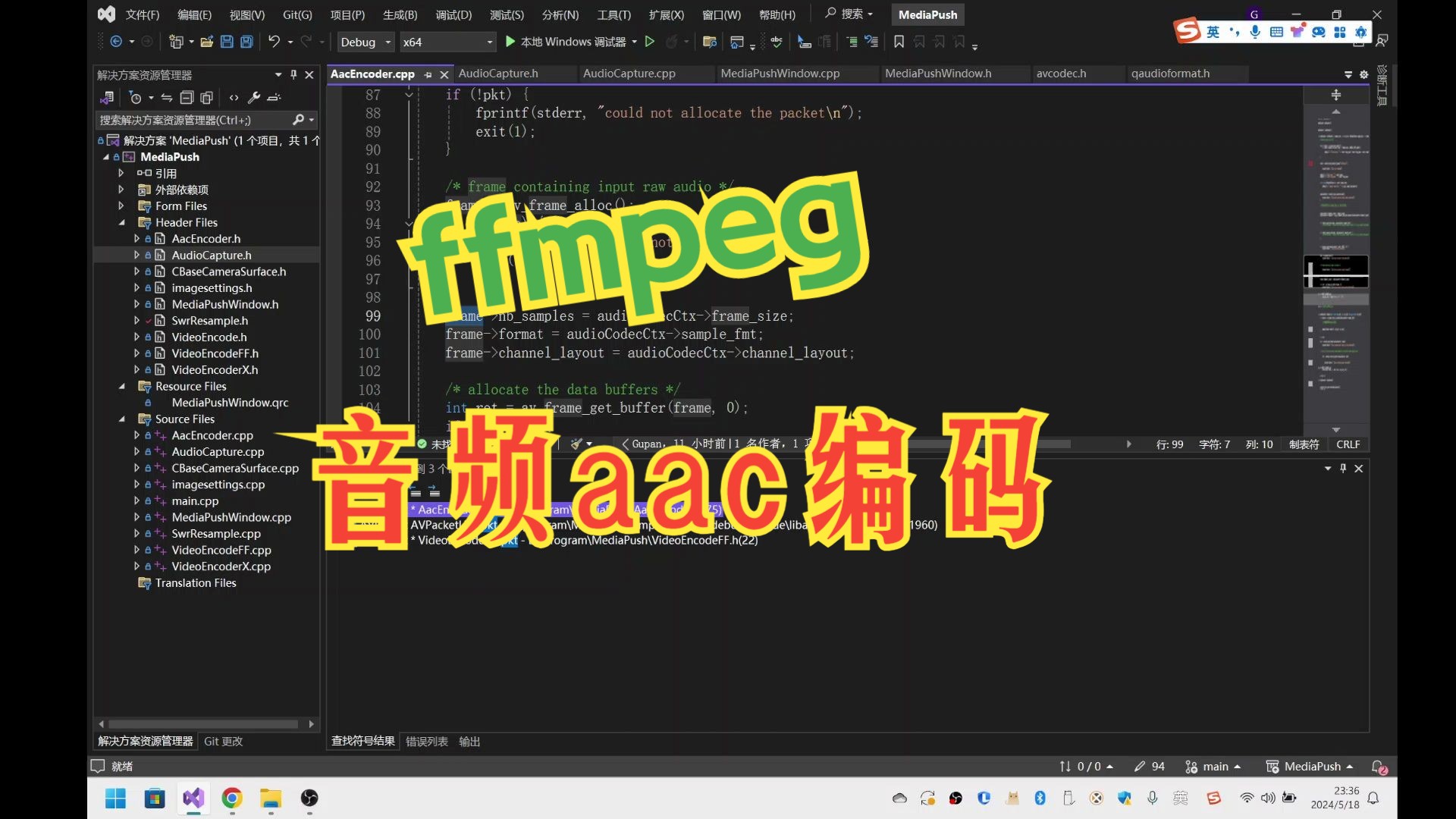Open the 编辑(E) menu
1456x819 pixels.
(x=194, y=14)
